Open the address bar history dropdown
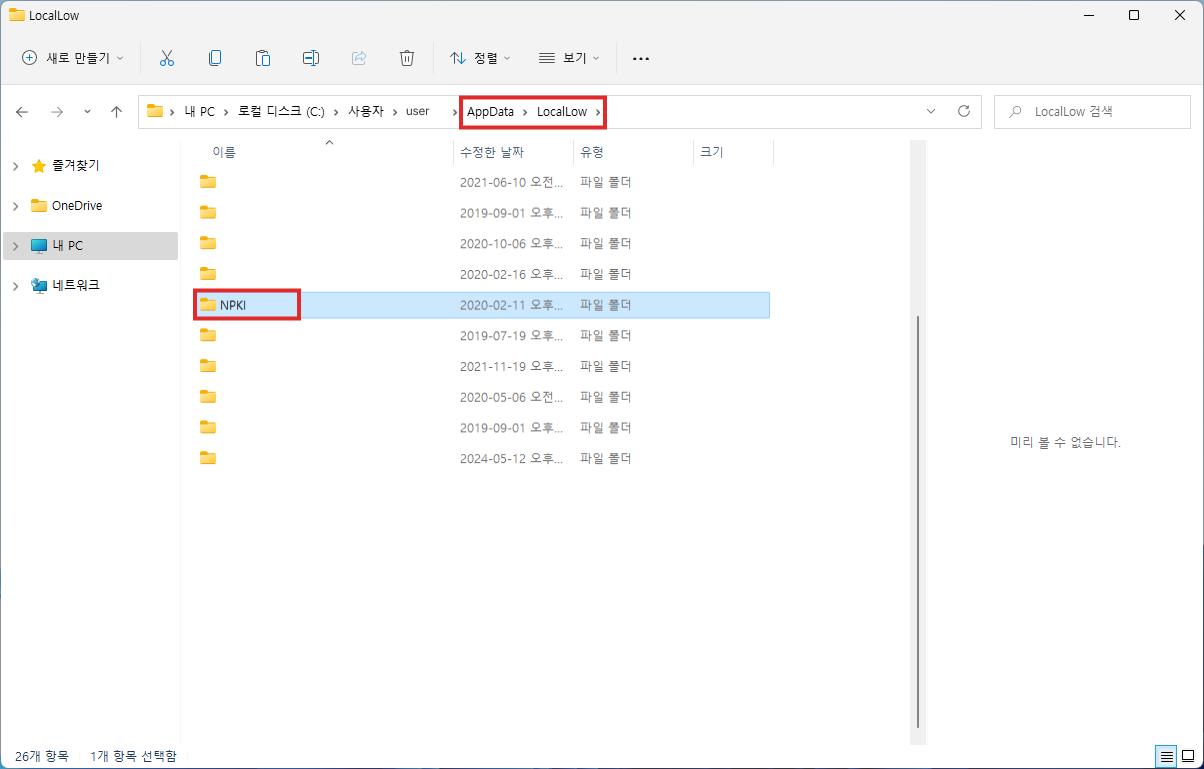 click(x=932, y=111)
